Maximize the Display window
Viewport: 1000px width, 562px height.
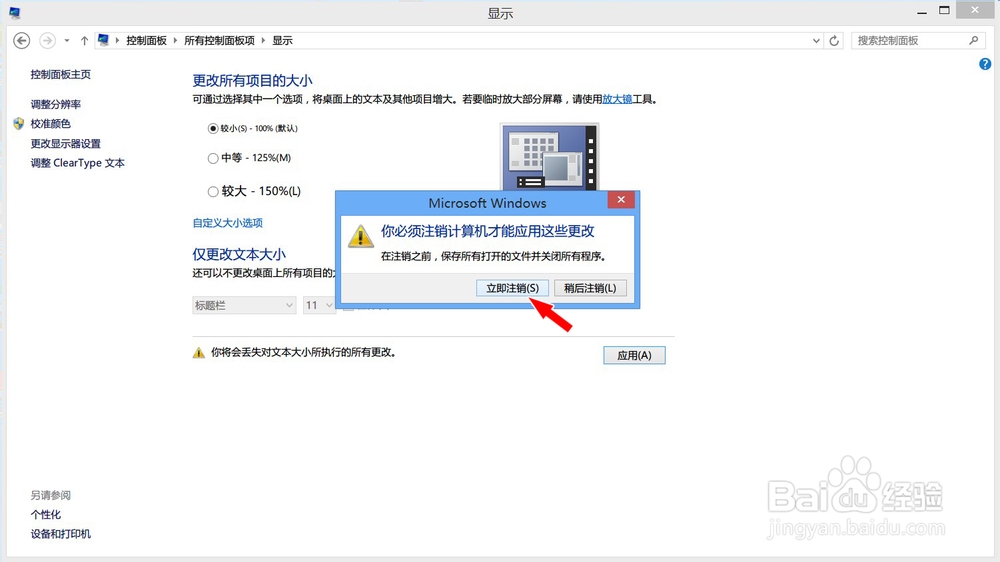click(x=945, y=10)
